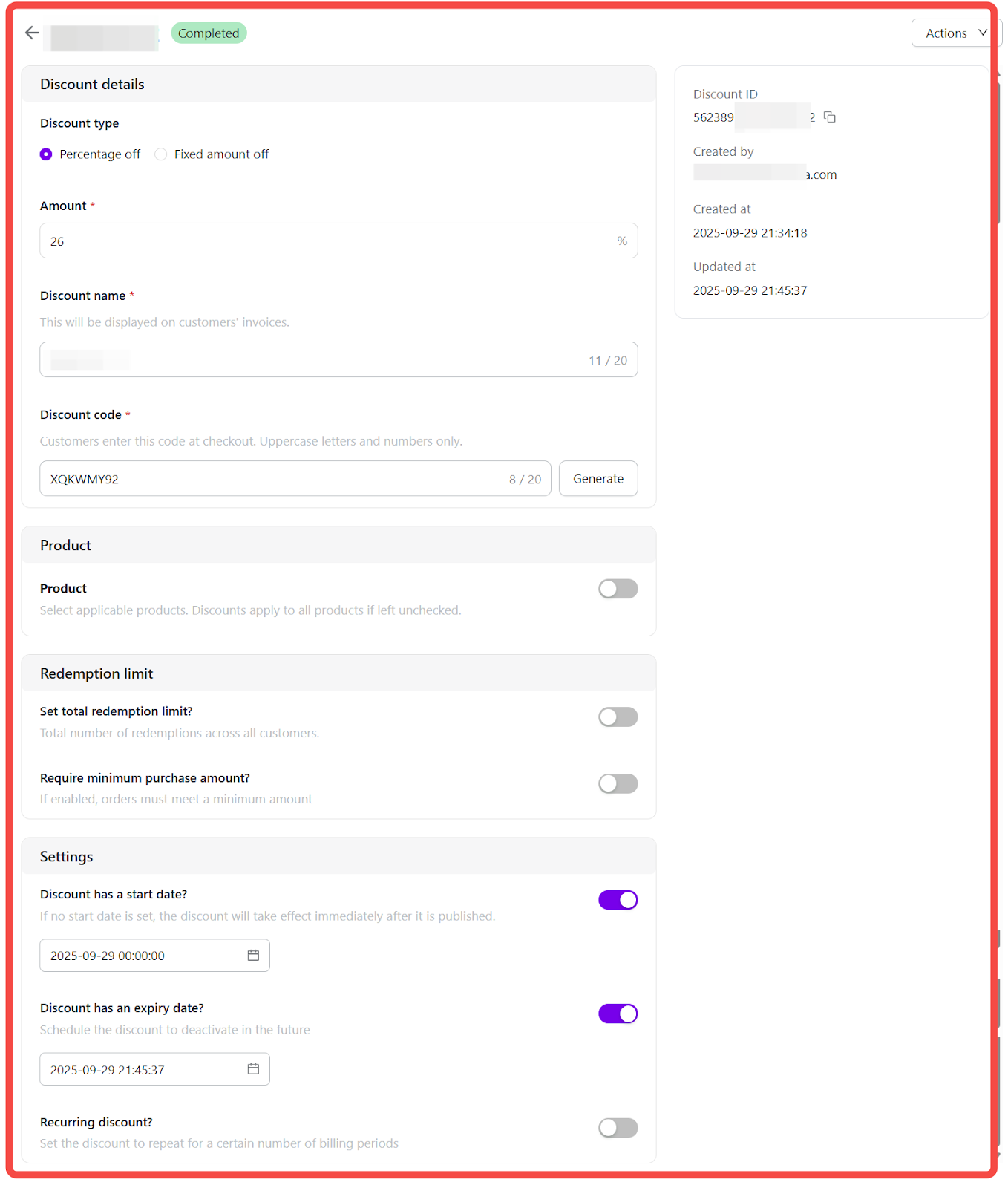
Task: Select the Fixed amount off option
Action: 161,154
